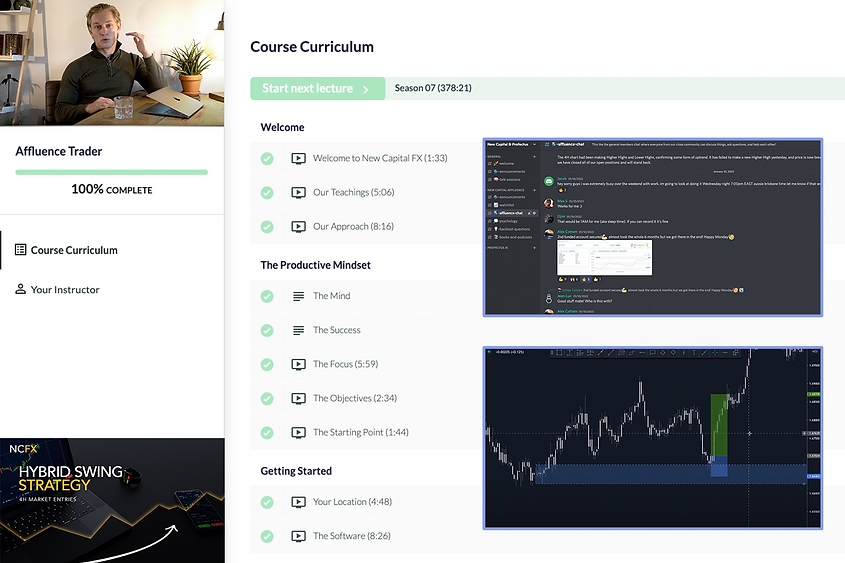The height and width of the screenshot is (563, 845).
Task: Toggle completion checkmark for Our Teachings
Action: [x=267, y=192]
